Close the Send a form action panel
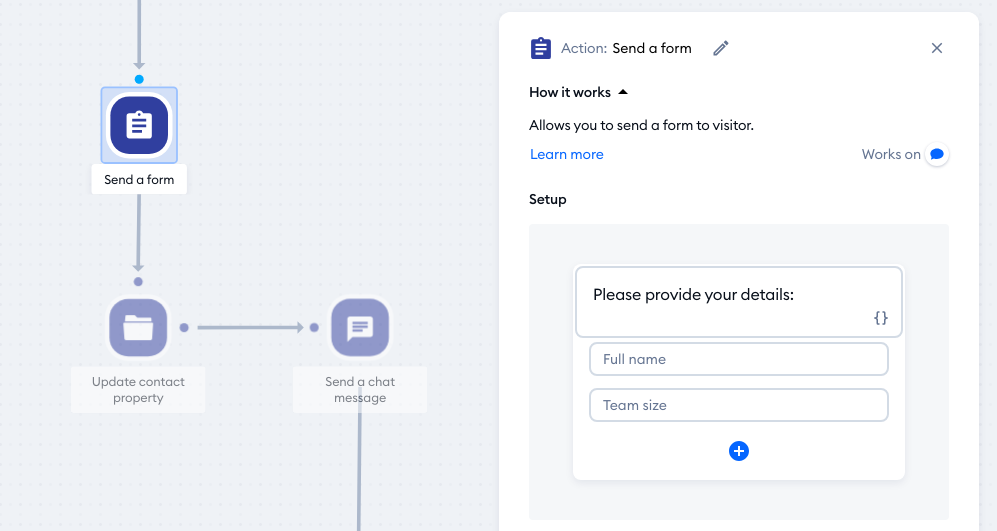The height and width of the screenshot is (531, 997). [x=937, y=48]
